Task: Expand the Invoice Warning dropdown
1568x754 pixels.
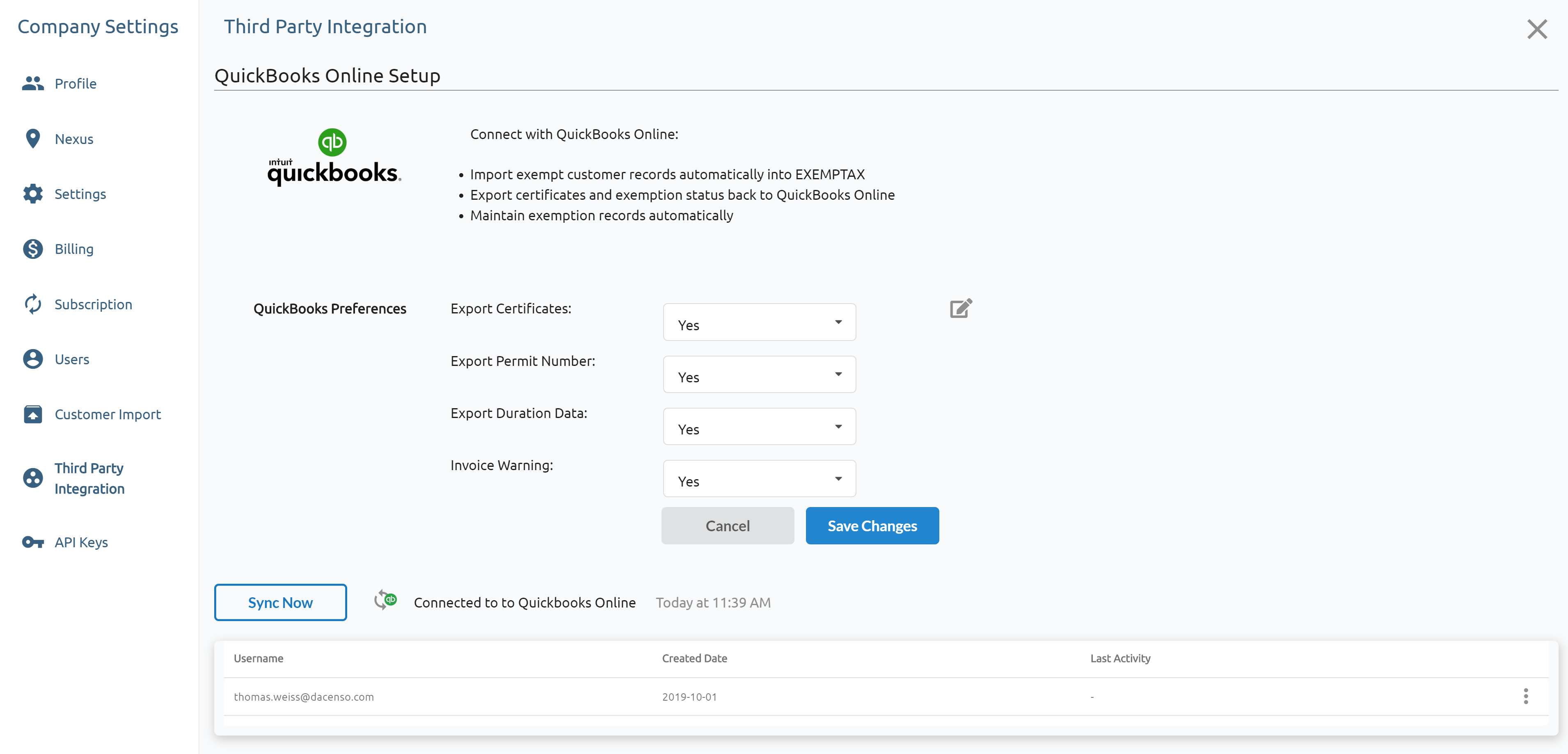Action: 759,478
